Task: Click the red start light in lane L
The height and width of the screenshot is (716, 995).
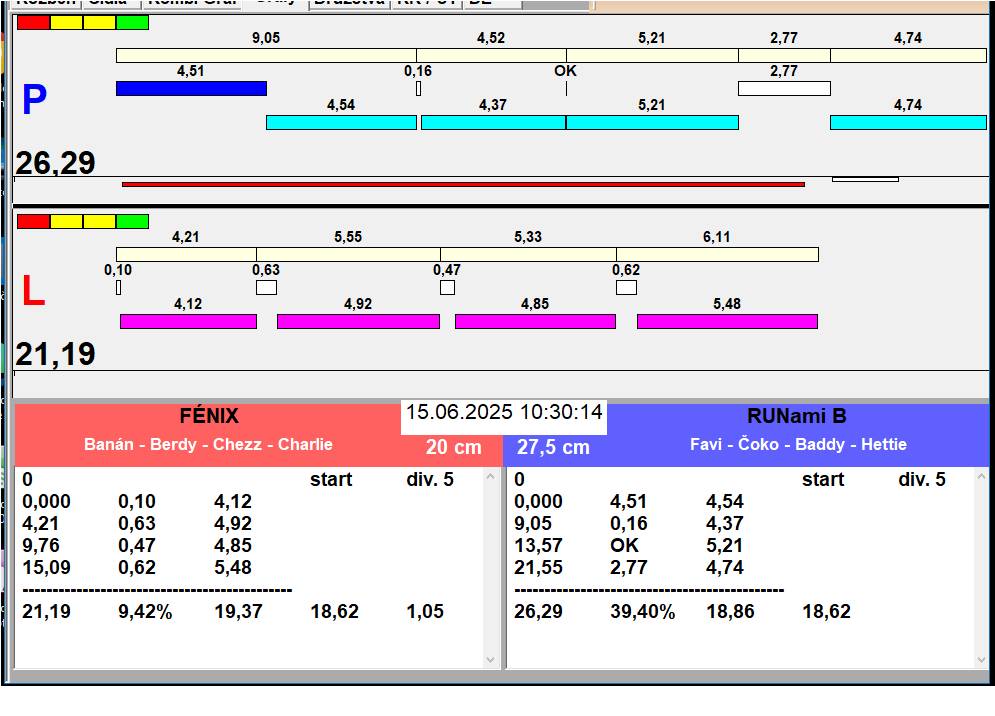Action: (x=33, y=221)
